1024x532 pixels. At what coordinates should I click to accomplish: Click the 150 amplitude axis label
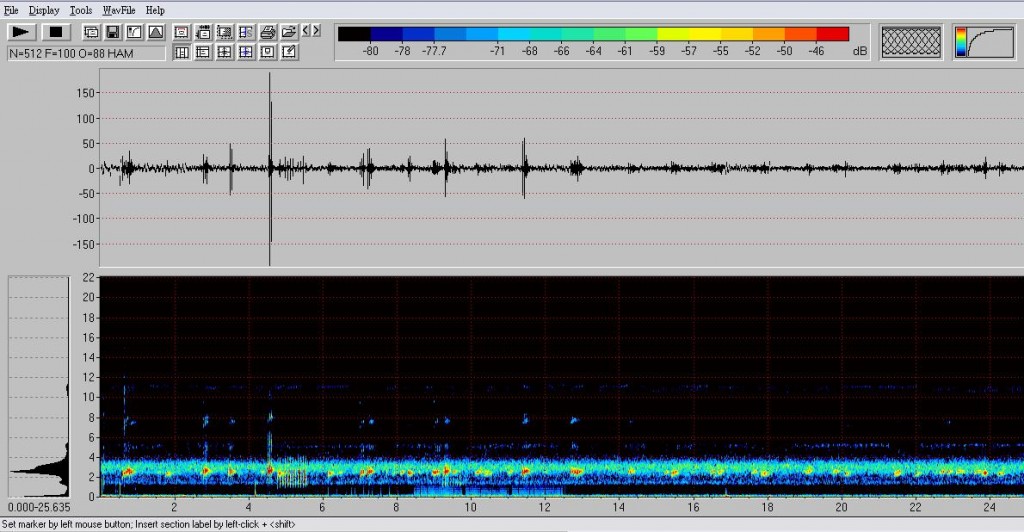pyautogui.click(x=86, y=93)
